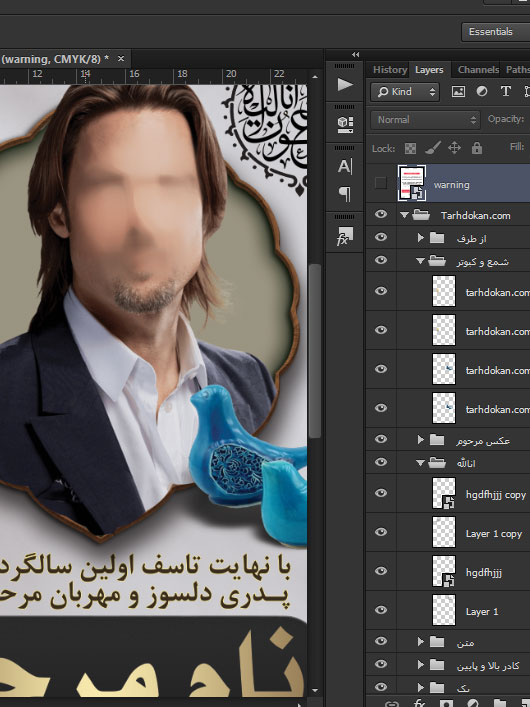The height and width of the screenshot is (707, 530).
Task: Switch to the Paths tab
Action: click(517, 70)
